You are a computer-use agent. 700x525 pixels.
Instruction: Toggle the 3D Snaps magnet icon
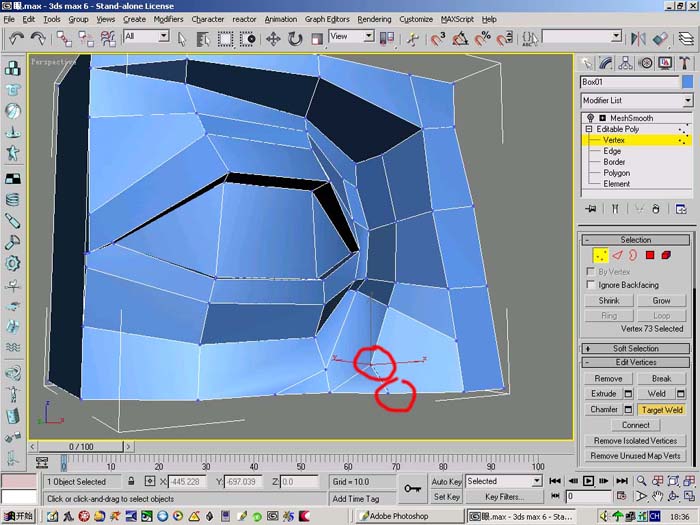point(438,39)
